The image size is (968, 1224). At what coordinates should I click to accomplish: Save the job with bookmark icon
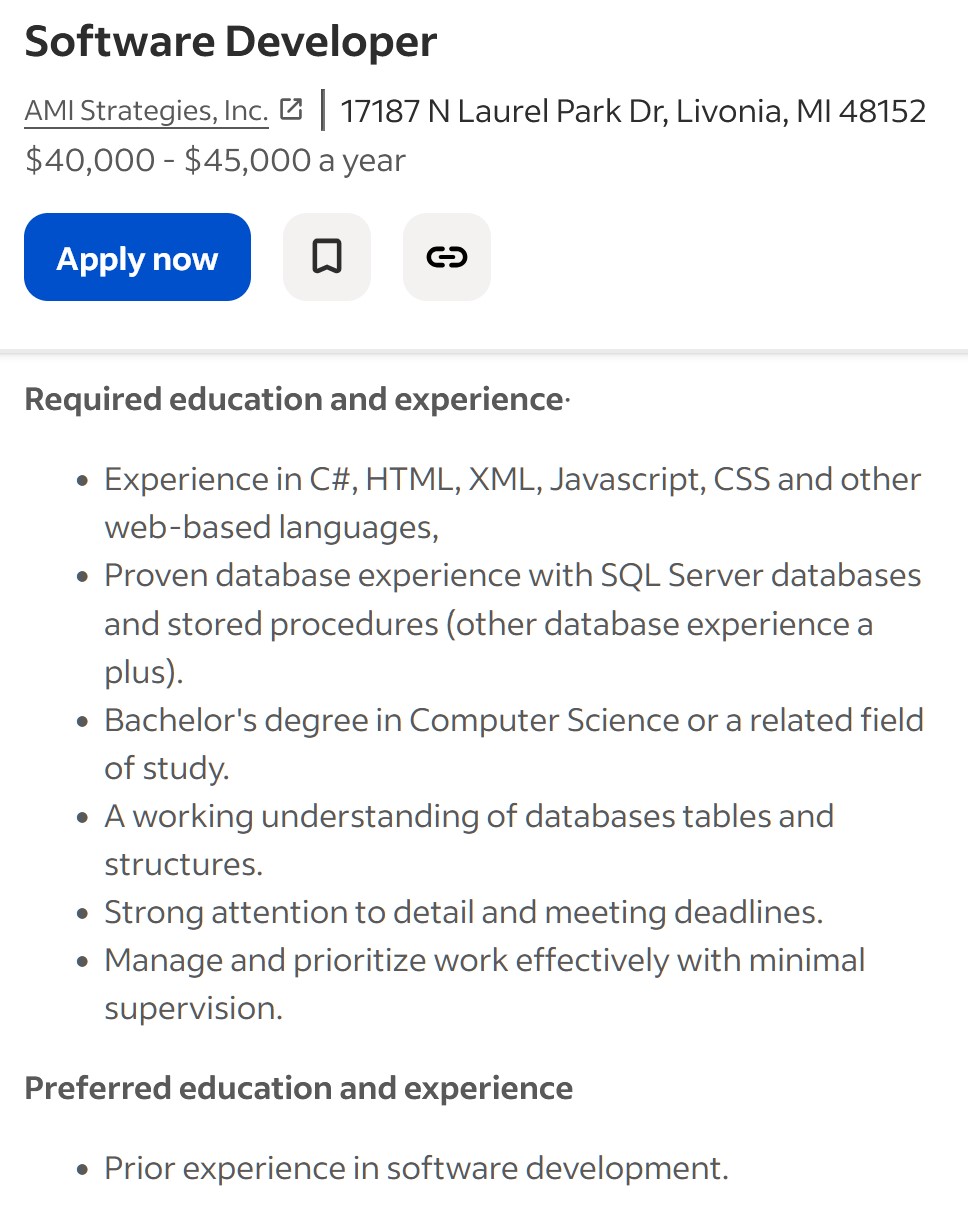[327, 257]
